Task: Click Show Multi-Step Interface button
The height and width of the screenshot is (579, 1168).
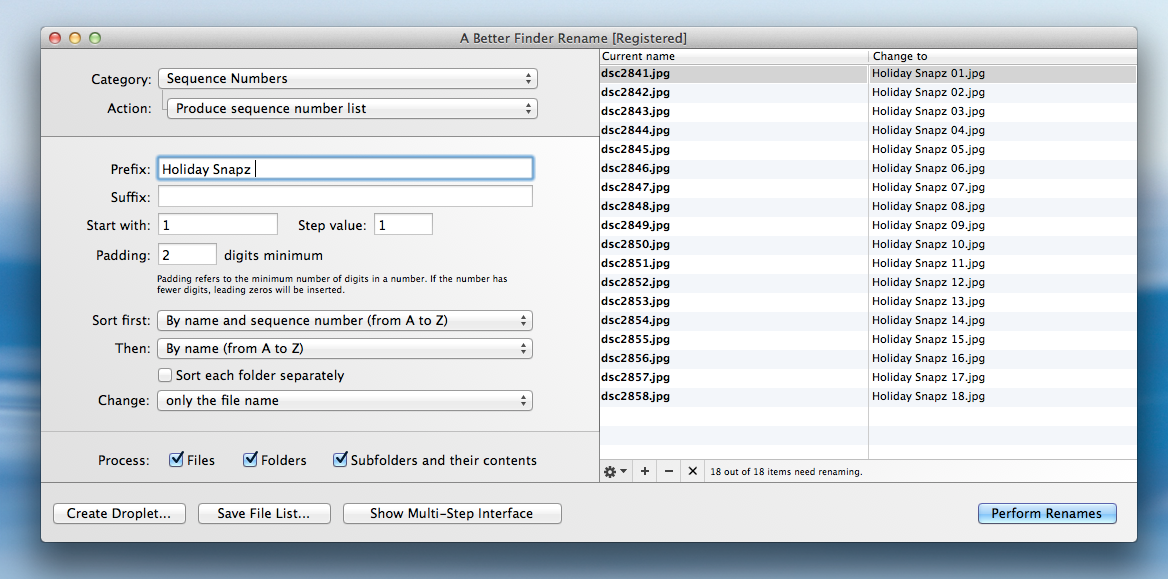Action: pyautogui.click(x=451, y=513)
